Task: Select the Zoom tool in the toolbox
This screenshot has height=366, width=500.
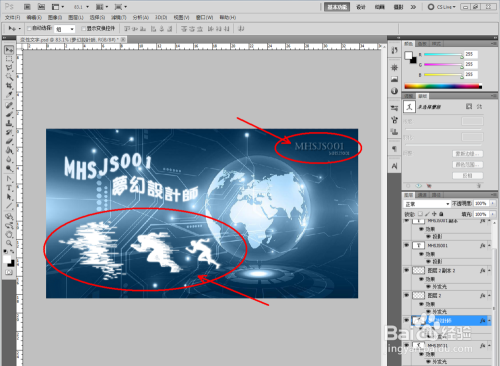Action: (x=9, y=243)
